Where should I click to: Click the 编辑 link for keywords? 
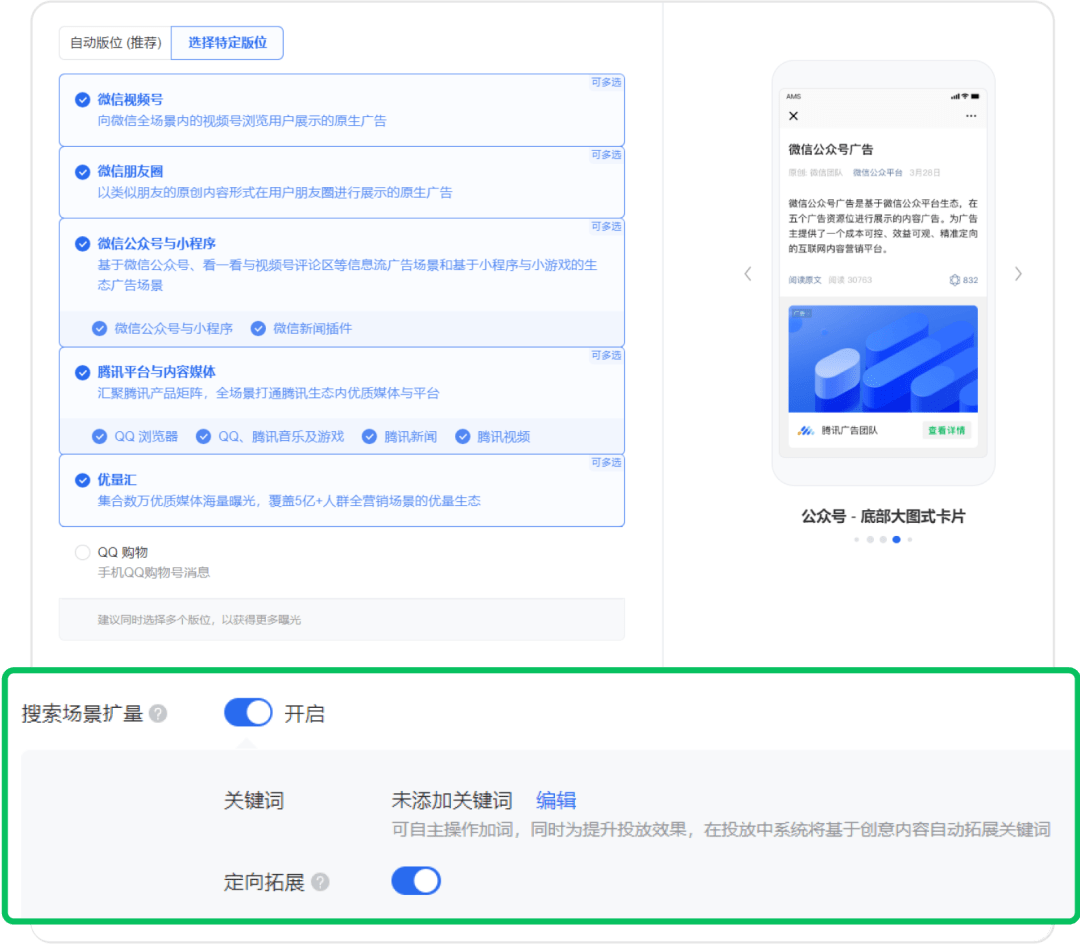coord(556,800)
